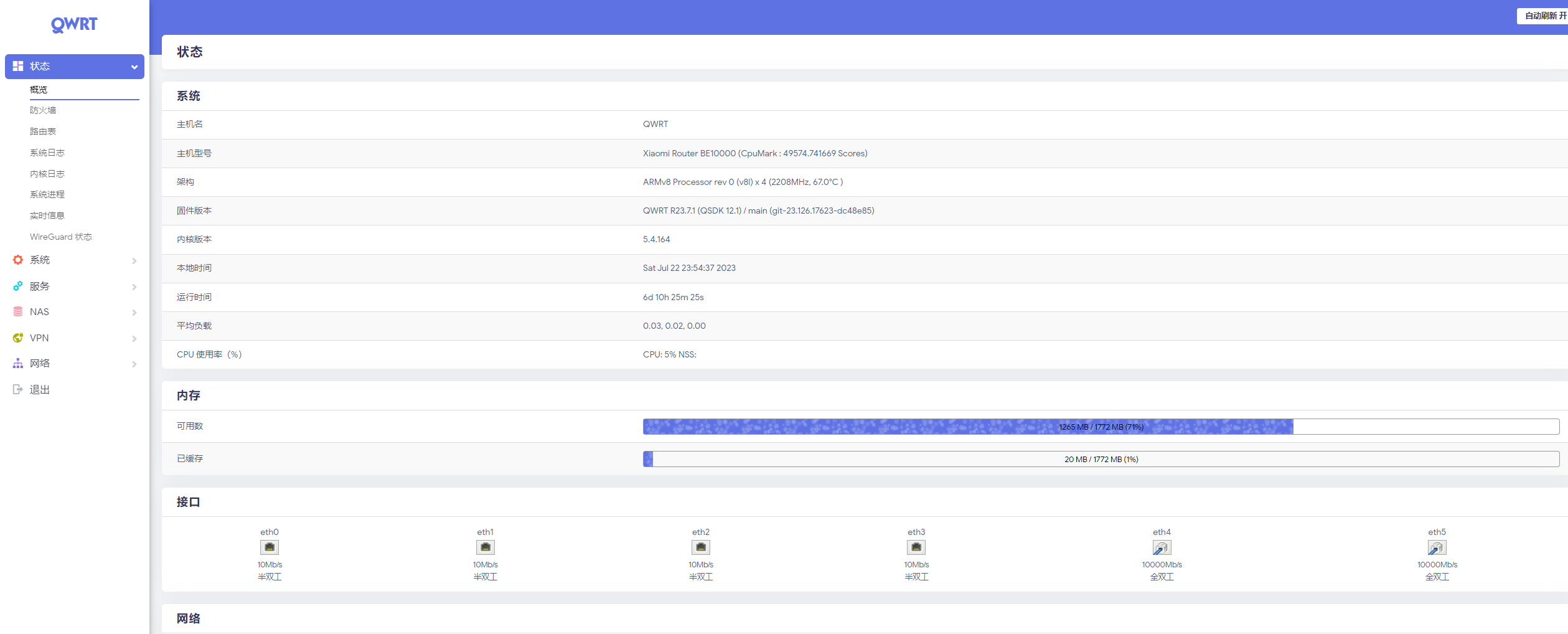Open the 防火墙 status page
Image resolution: width=1568 pixels, height=634 pixels.
pos(43,110)
